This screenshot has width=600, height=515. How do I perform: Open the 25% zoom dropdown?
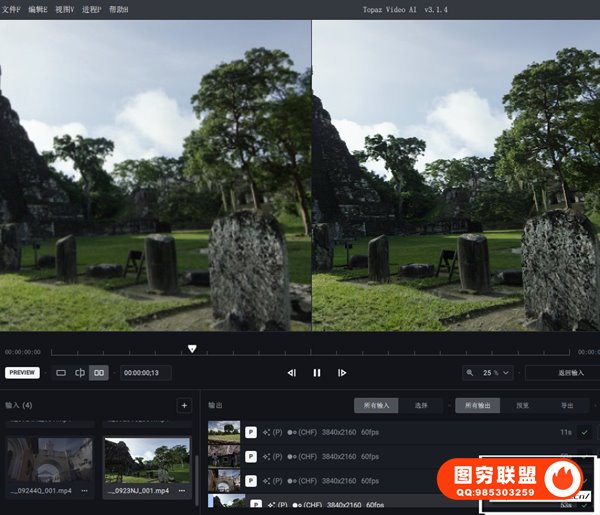[x=489, y=373]
